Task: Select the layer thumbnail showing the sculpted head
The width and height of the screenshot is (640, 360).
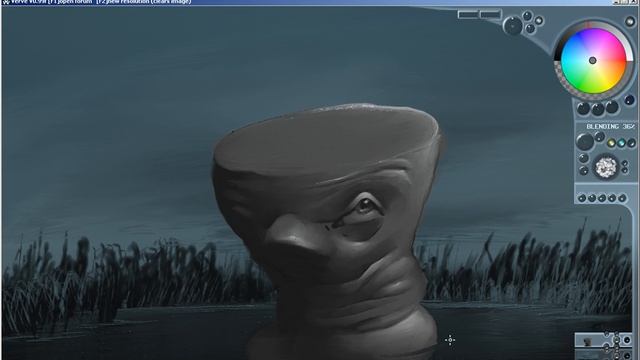Action: tap(588, 341)
